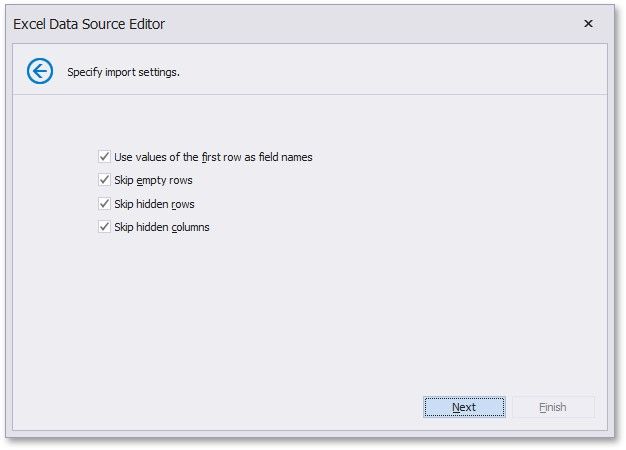Click blank header space right of 'Specify import settings.'
This screenshot has width=626, height=450.
[400, 72]
